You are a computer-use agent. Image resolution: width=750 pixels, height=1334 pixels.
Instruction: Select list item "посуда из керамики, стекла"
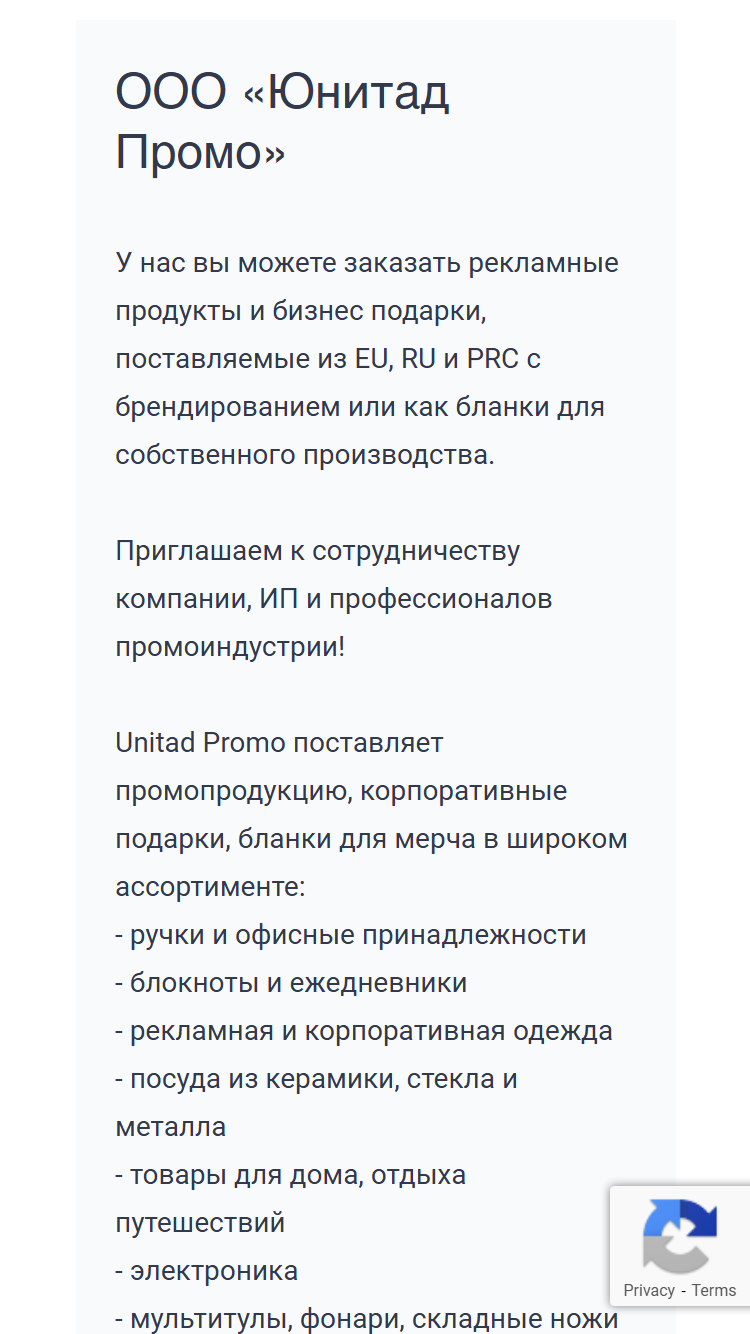tap(316, 1103)
